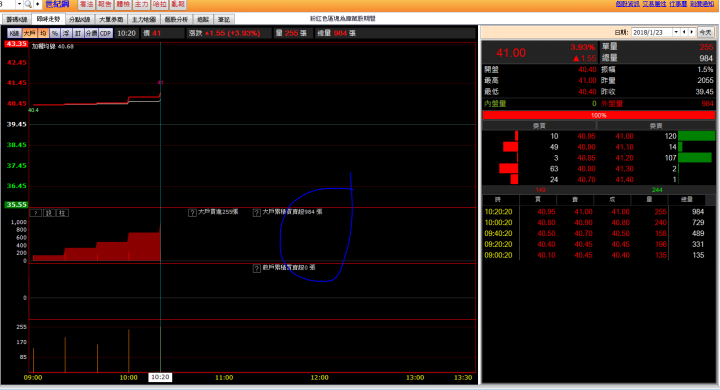
Task: Click the red bid volume bar for 63
Action: pos(508,169)
